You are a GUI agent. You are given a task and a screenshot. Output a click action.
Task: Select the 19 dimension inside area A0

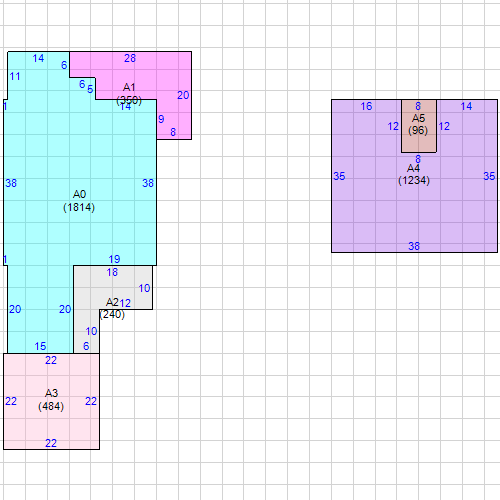click(x=114, y=259)
